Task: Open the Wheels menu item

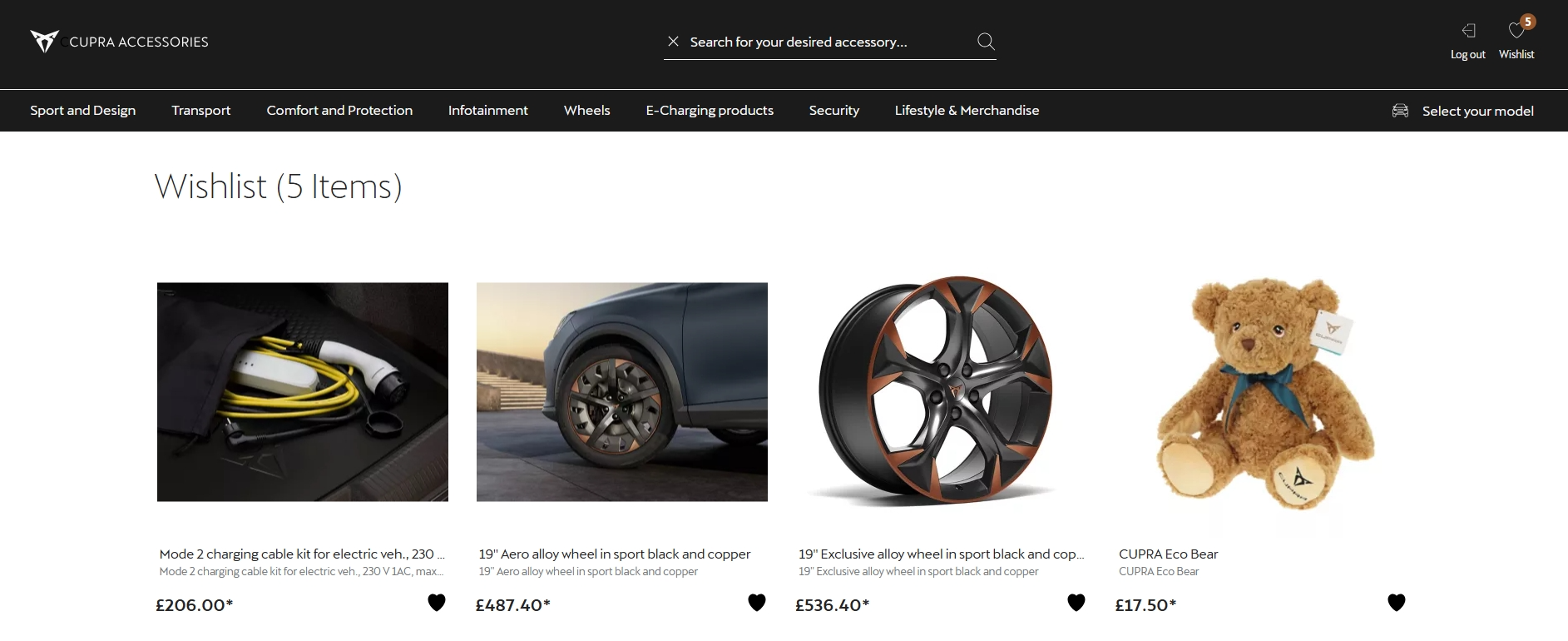Action: (586, 110)
